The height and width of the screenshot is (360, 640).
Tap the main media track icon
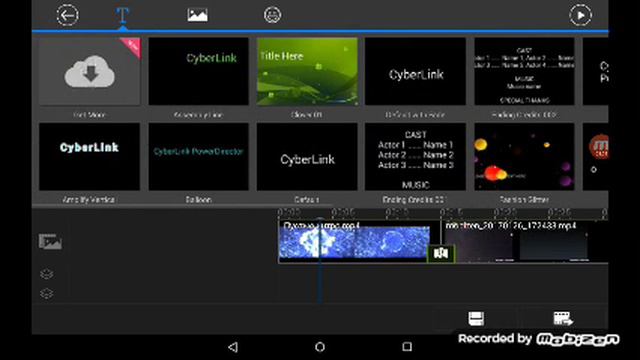tap(50, 242)
